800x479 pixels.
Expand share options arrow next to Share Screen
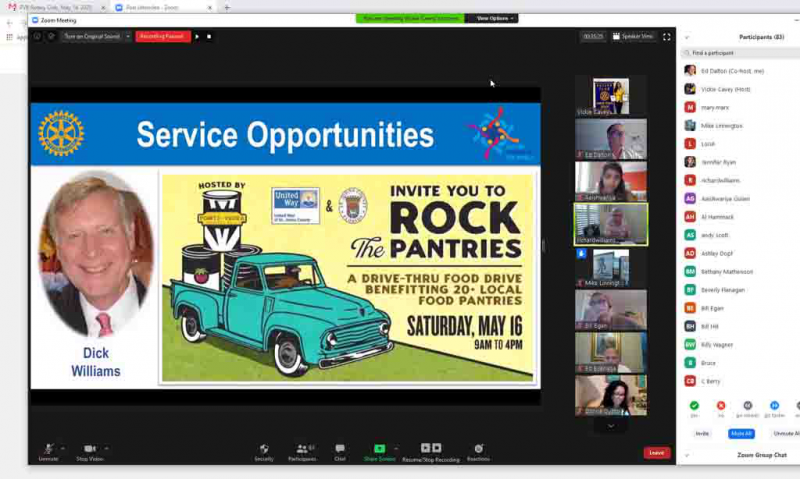point(396,448)
